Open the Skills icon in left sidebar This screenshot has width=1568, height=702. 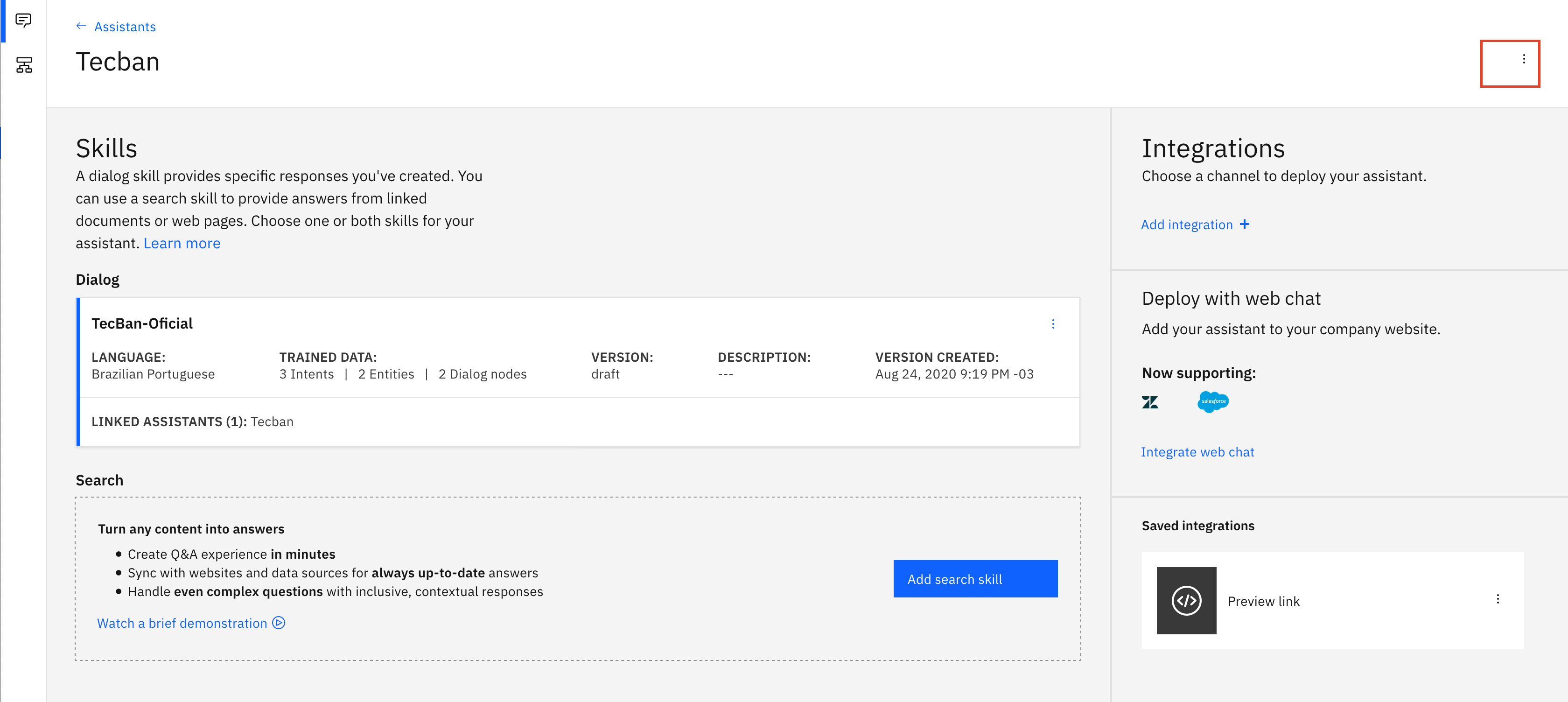click(x=24, y=64)
